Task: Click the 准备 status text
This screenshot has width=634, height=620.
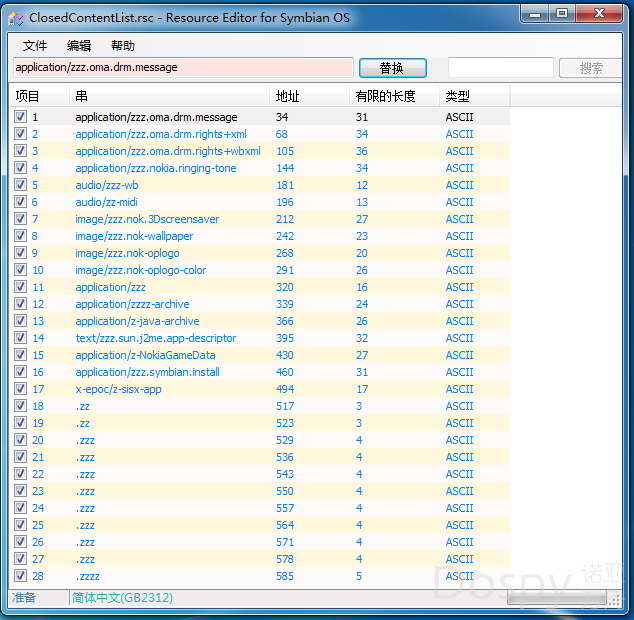Action: click(24, 597)
